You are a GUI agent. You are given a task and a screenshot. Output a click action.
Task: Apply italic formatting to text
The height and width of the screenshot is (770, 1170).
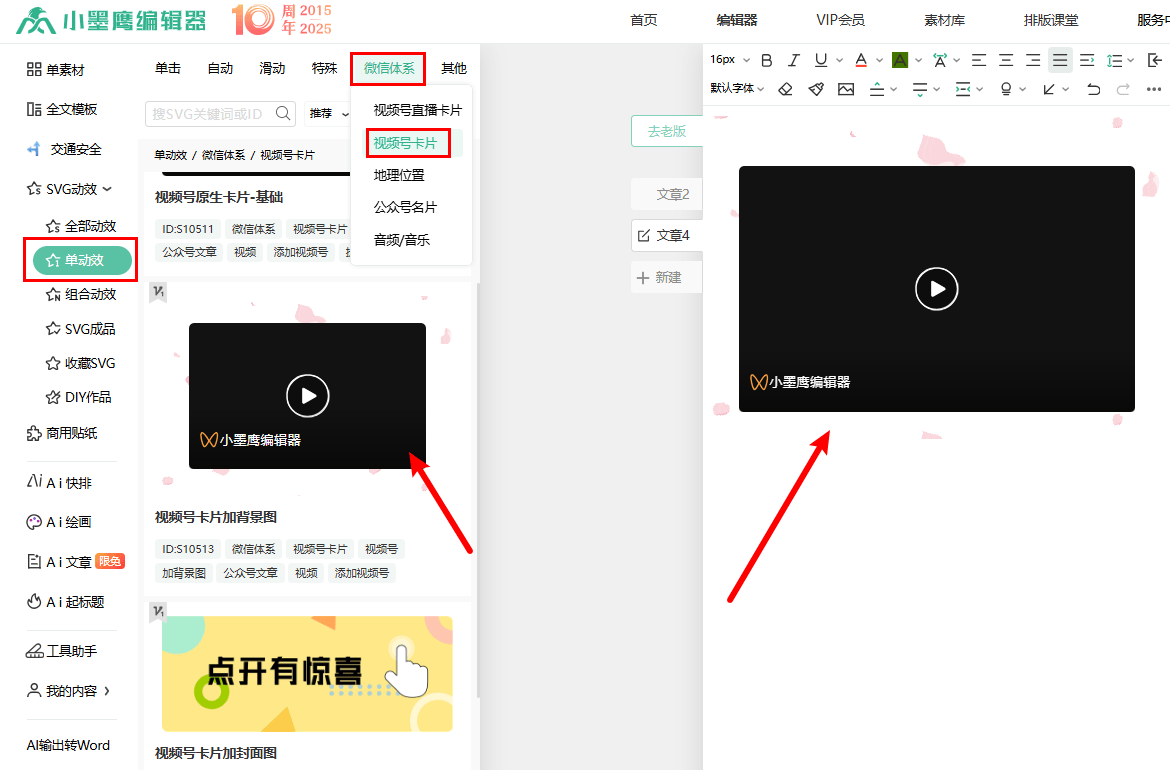(x=794, y=60)
